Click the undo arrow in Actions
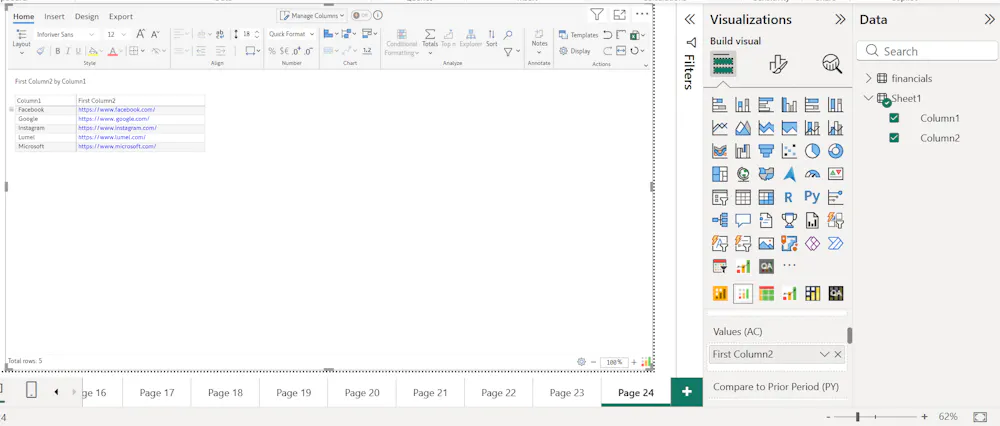1000x426 pixels. click(x=607, y=35)
